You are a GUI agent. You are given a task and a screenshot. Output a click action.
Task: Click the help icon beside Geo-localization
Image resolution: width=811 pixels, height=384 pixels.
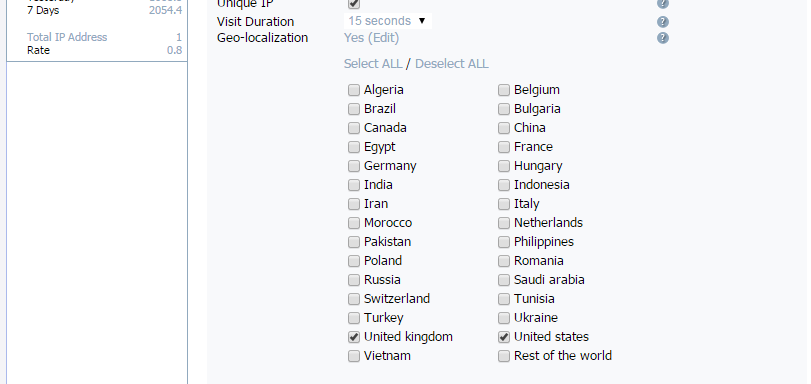(x=663, y=38)
